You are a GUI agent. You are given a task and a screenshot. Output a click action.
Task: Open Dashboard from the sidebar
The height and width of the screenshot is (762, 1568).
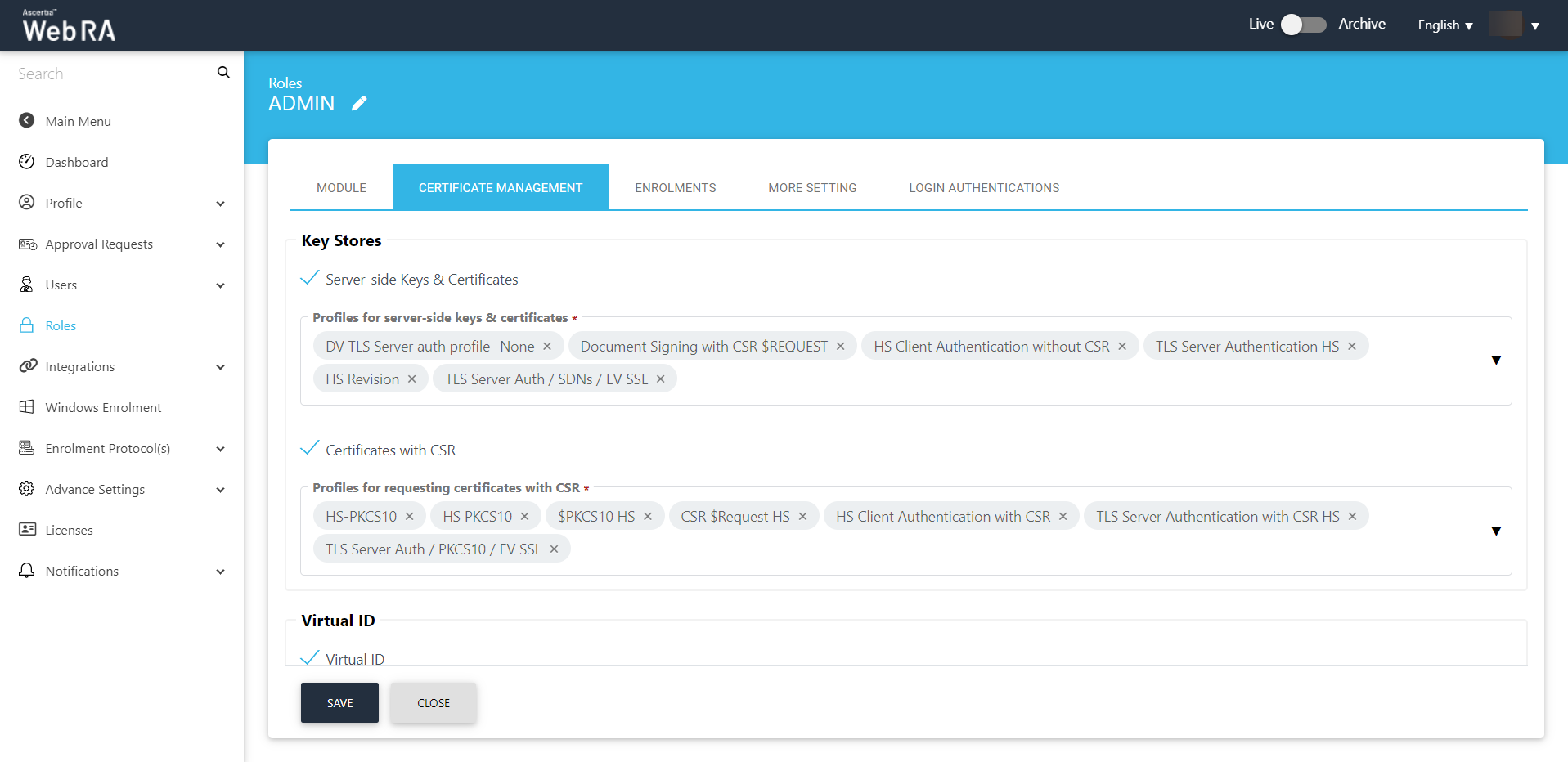[77, 162]
